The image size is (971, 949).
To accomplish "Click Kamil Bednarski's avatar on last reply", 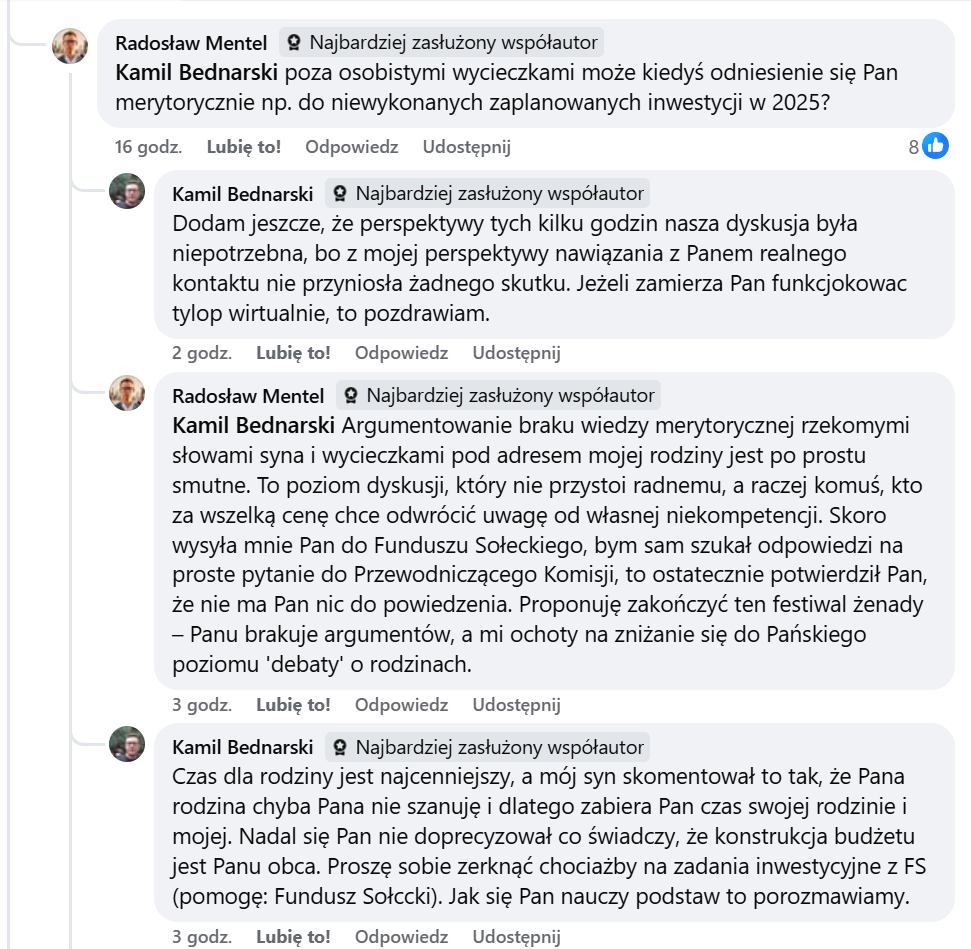I will tap(127, 744).
